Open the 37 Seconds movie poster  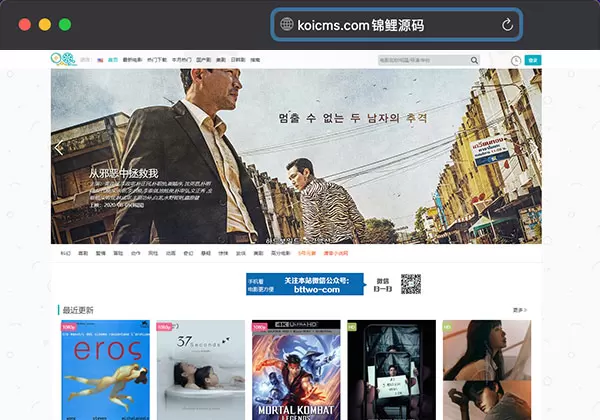click(201, 370)
